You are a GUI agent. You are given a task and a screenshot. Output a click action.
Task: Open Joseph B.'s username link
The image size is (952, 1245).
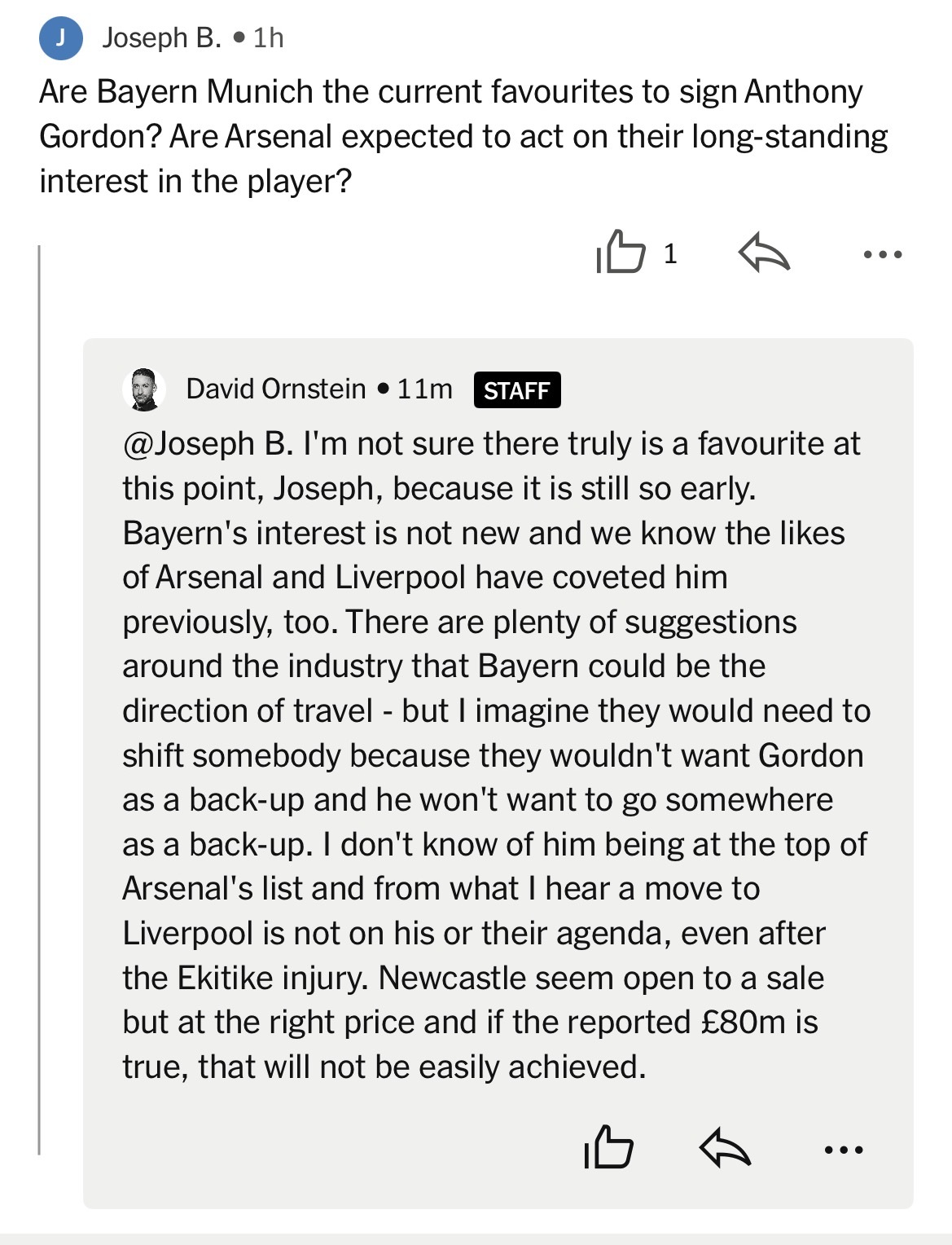pyautogui.click(x=161, y=38)
